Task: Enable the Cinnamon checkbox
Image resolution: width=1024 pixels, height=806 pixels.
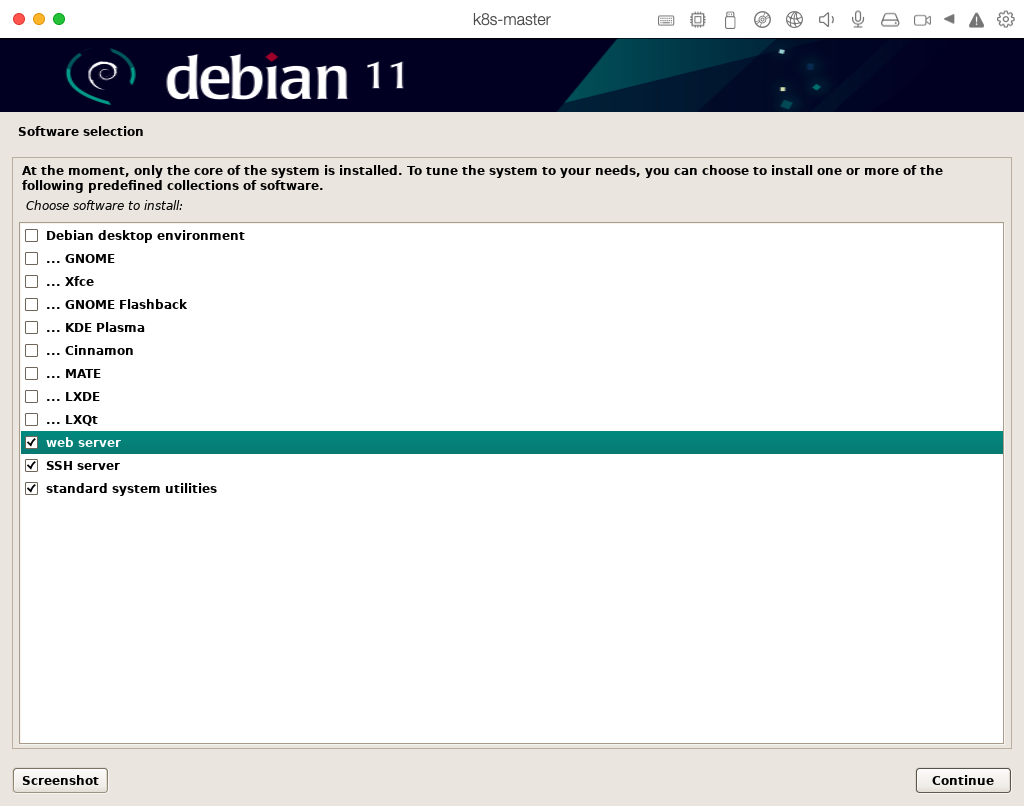Action: tap(31, 350)
